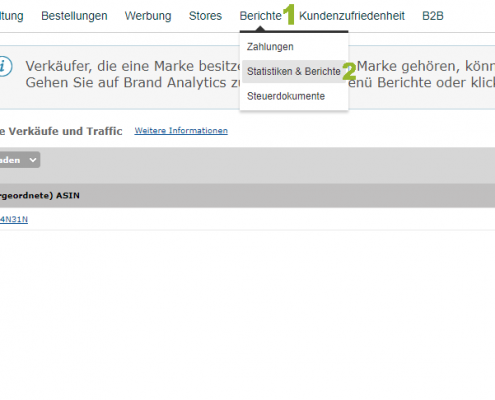Open Steuerdokumente from the submenu
This screenshot has height=400, width=495.
pos(286,96)
